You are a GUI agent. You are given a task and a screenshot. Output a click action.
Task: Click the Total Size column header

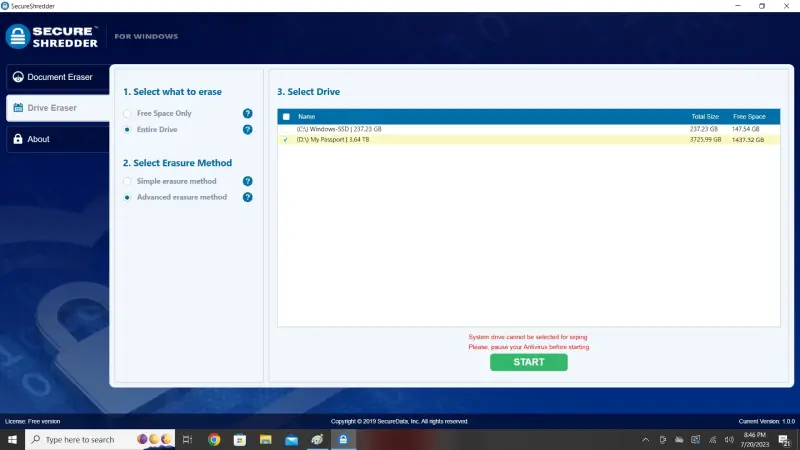705,117
